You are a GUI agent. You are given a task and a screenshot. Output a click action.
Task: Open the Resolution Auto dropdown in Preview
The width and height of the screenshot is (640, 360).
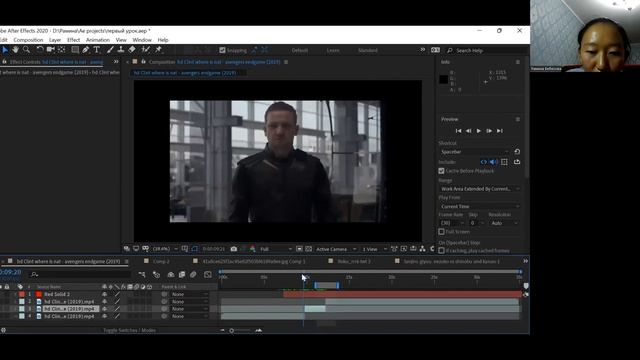[x=504, y=223]
